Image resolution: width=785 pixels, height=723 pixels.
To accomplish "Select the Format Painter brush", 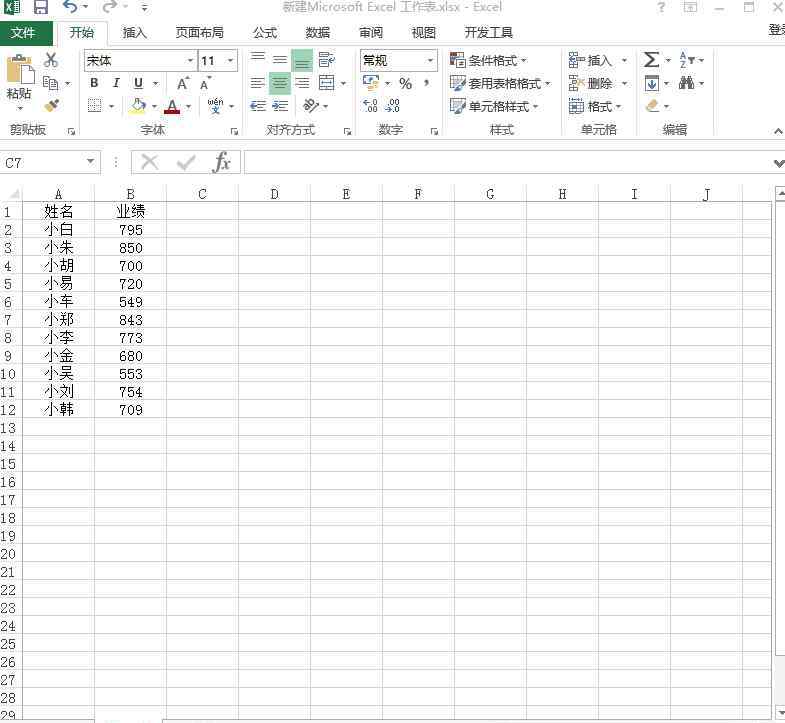I will (x=51, y=106).
